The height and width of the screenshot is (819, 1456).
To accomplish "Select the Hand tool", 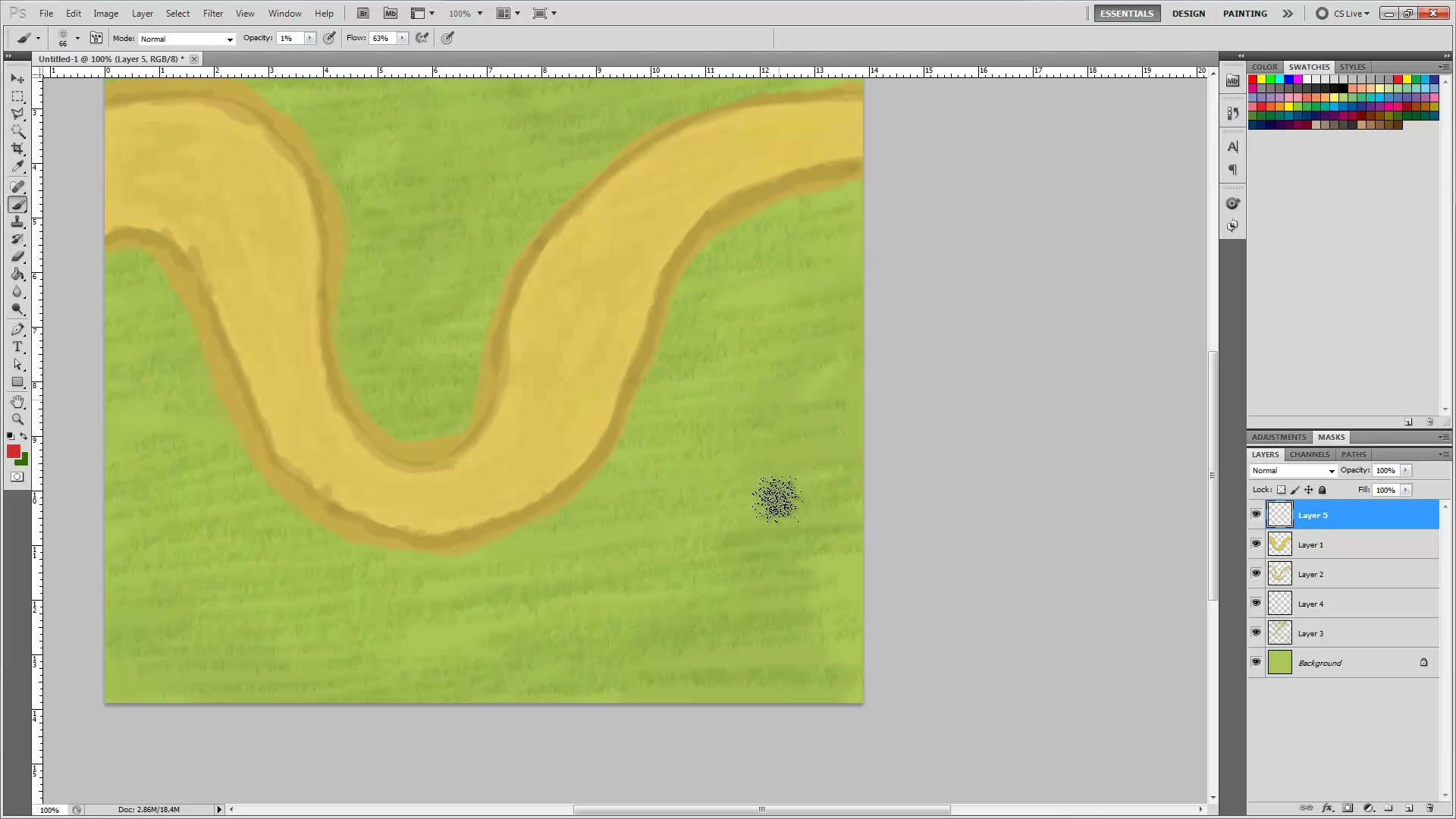I will [x=17, y=402].
